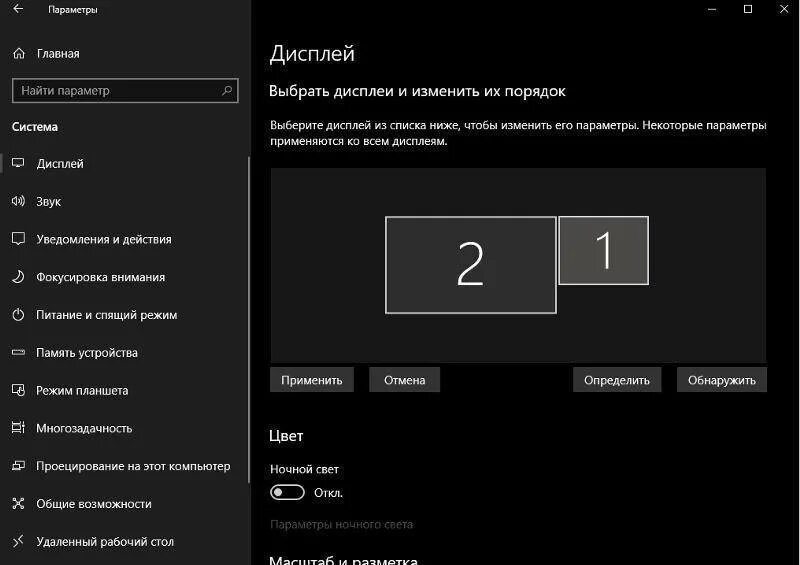Open Питание и спящий режим page
Image resolution: width=800 pixels, height=565 pixels.
107,314
